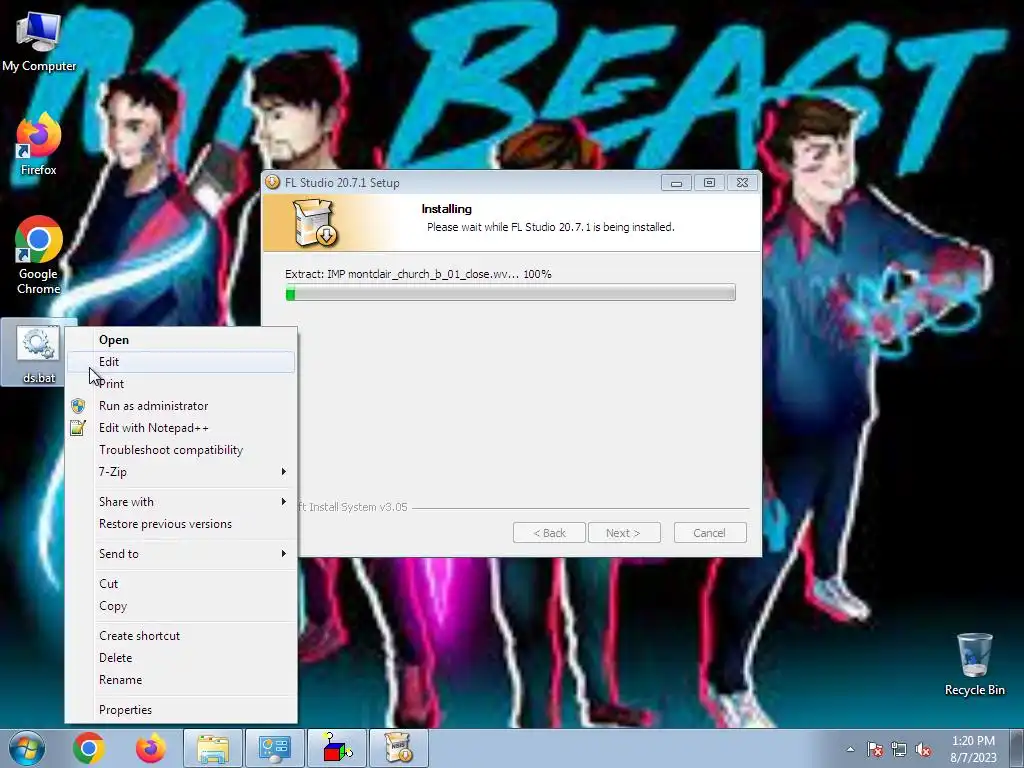Screen dimensions: 1024x768
Task: Launch Chrome from the taskbar
Action: point(89,748)
